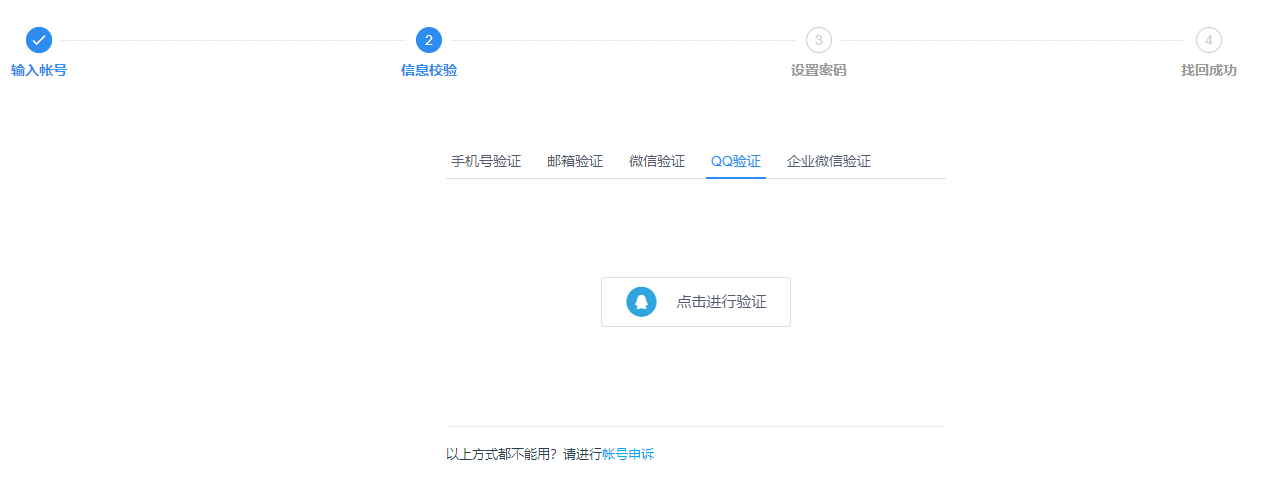
Task: Switch to 邮箱验证 tab
Action: 575,161
